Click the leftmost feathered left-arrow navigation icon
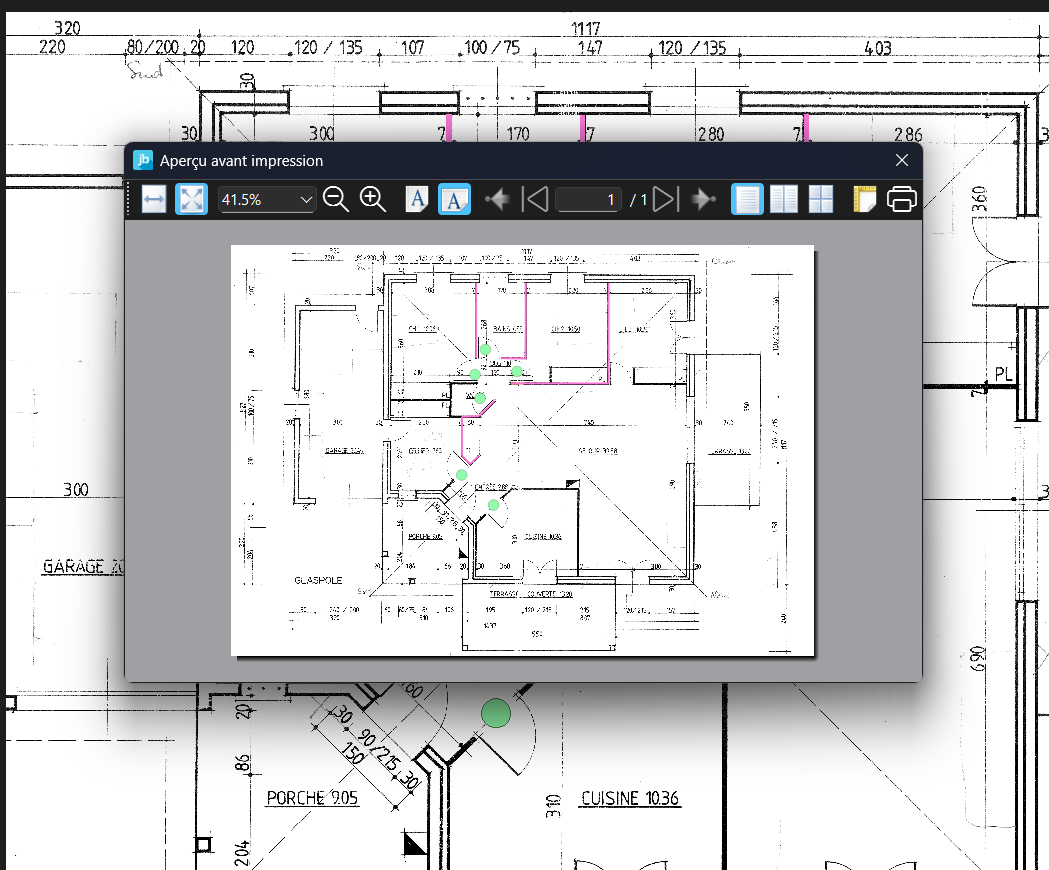Viewport: 1049px width, 870px height. pos(497,199)
